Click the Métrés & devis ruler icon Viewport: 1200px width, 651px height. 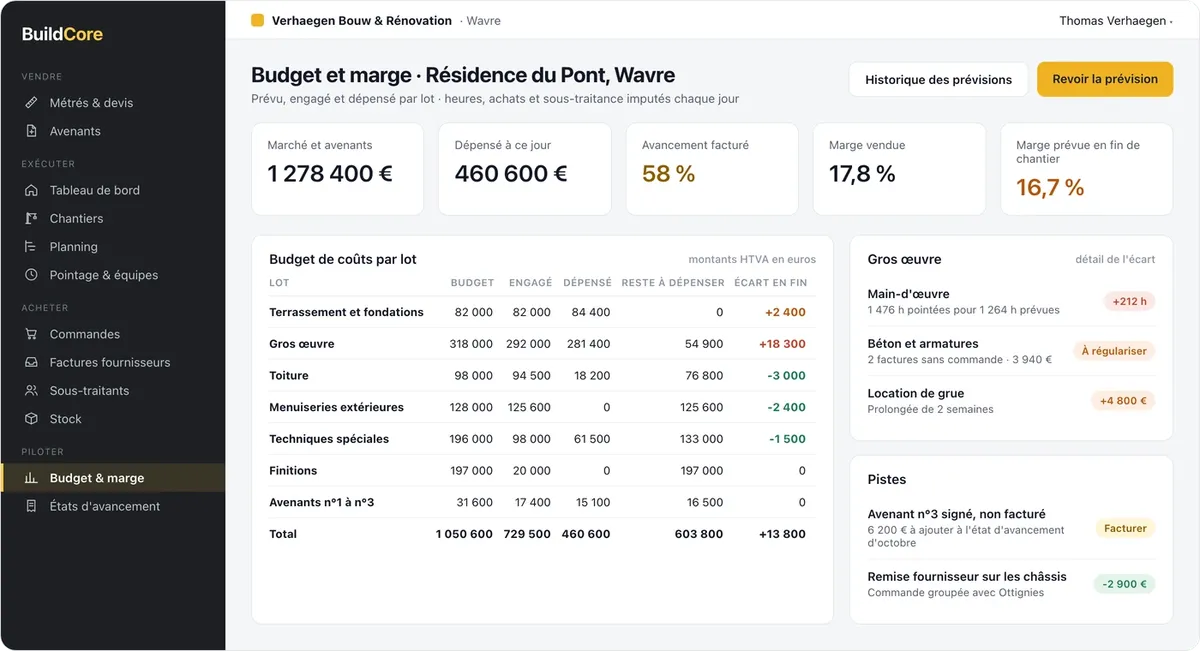coord(31,103)
